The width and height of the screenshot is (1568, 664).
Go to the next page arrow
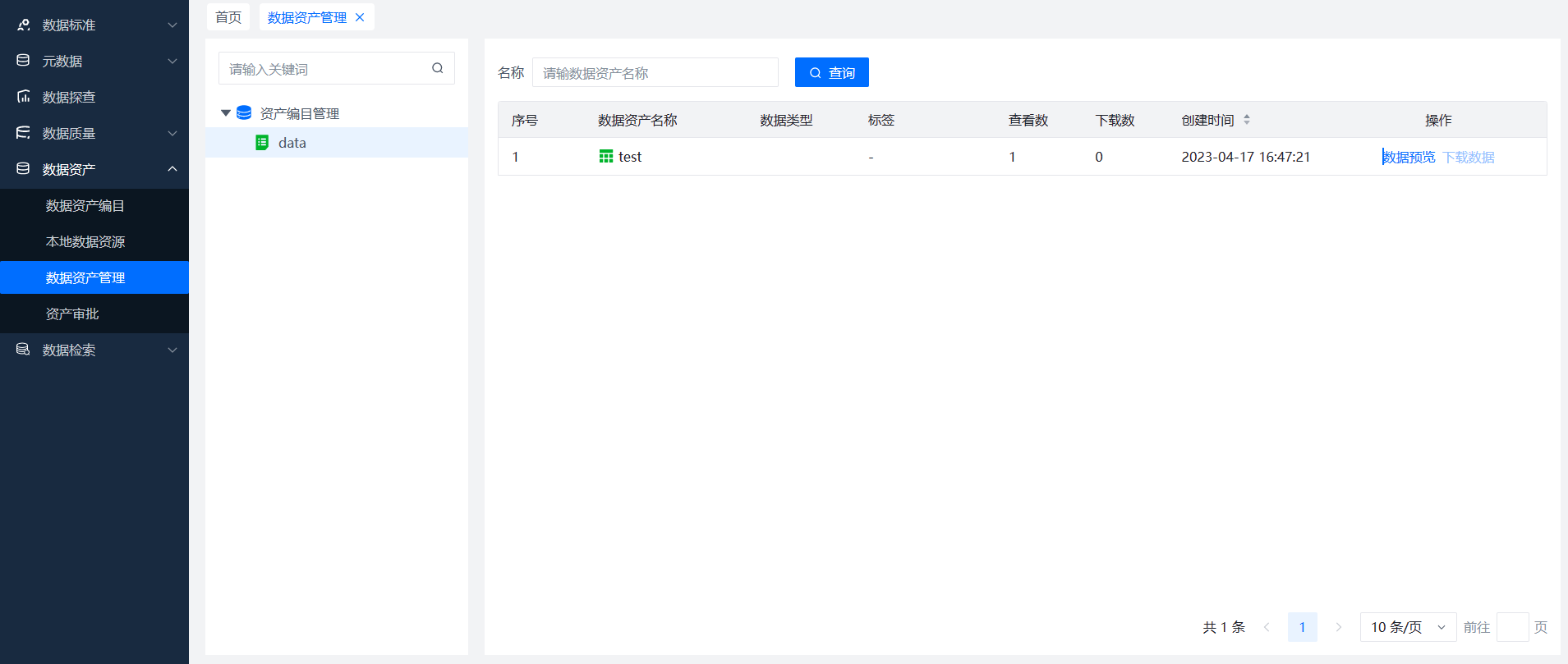1339,627
